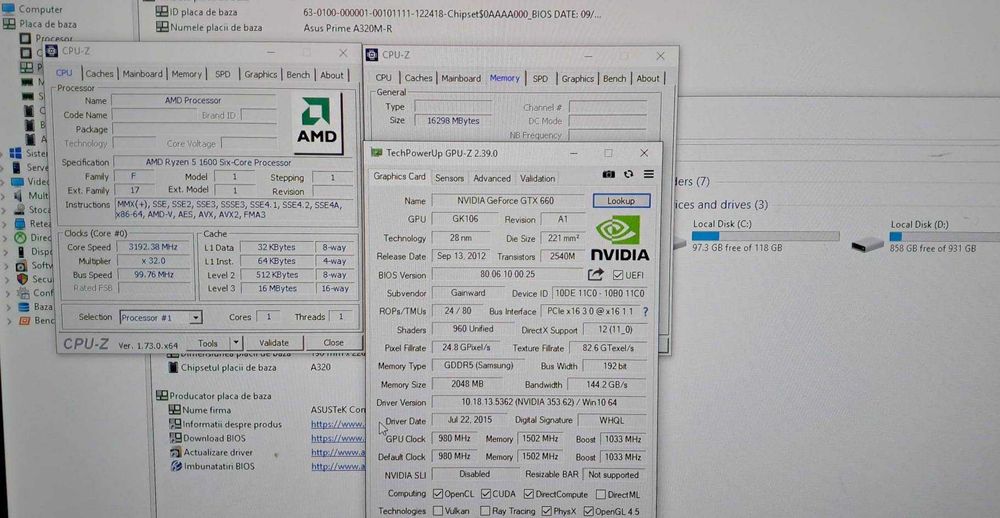Image resolution: width=1000 pixels, height=518 pixels.
Task: Expand the Benchmark tree node arrow
Action: 10,321
